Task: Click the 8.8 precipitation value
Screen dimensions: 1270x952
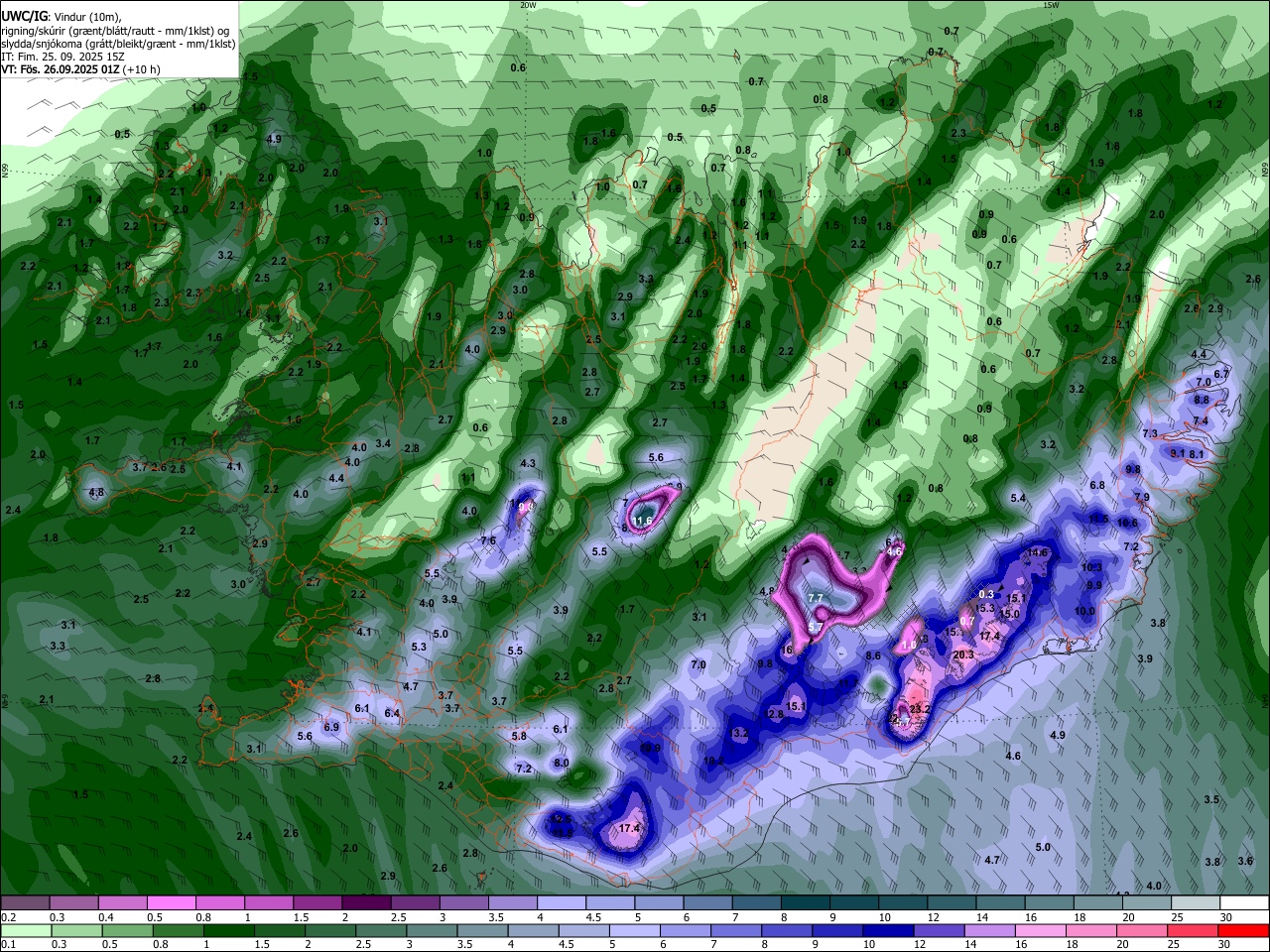Action: 1202,400
